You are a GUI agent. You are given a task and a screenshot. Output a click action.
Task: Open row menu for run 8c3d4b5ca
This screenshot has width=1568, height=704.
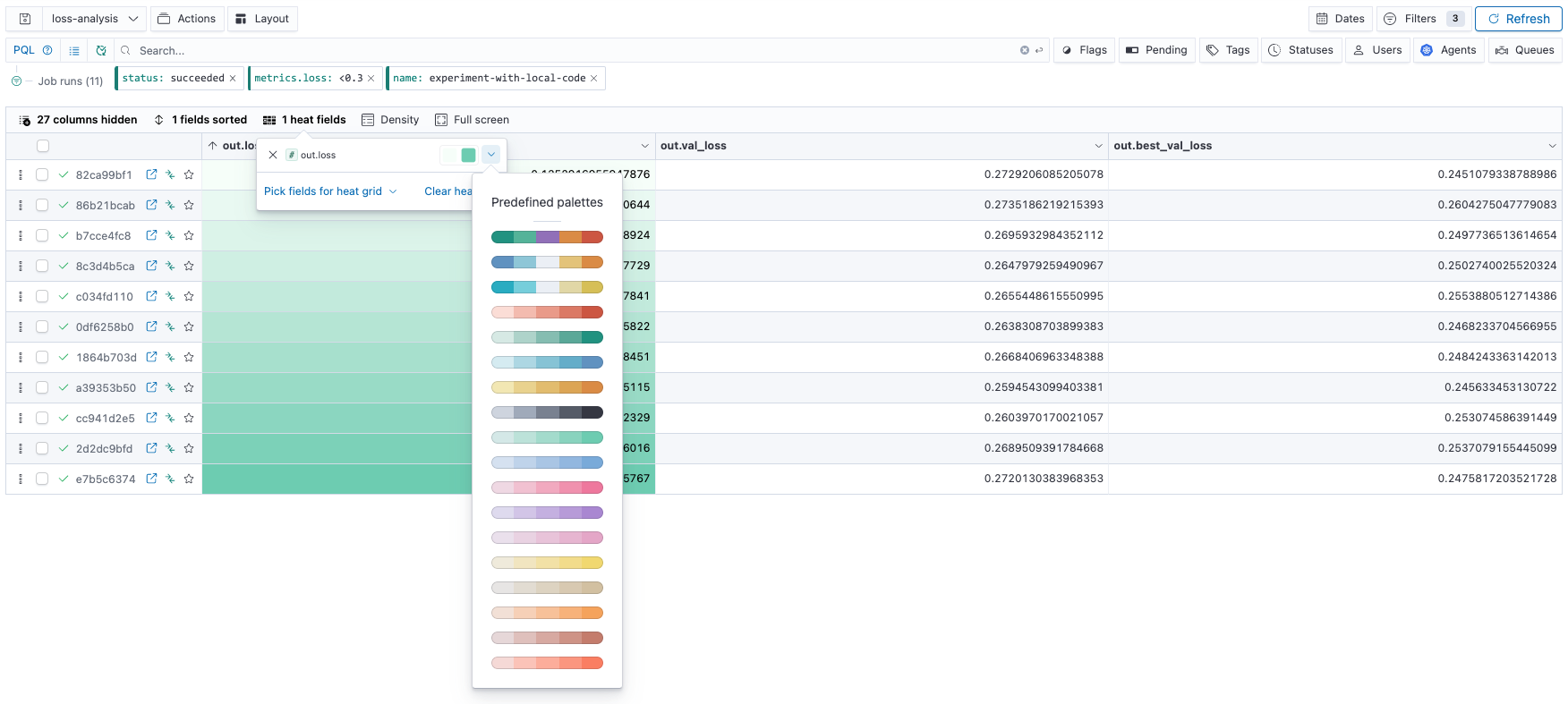point(21,266)
